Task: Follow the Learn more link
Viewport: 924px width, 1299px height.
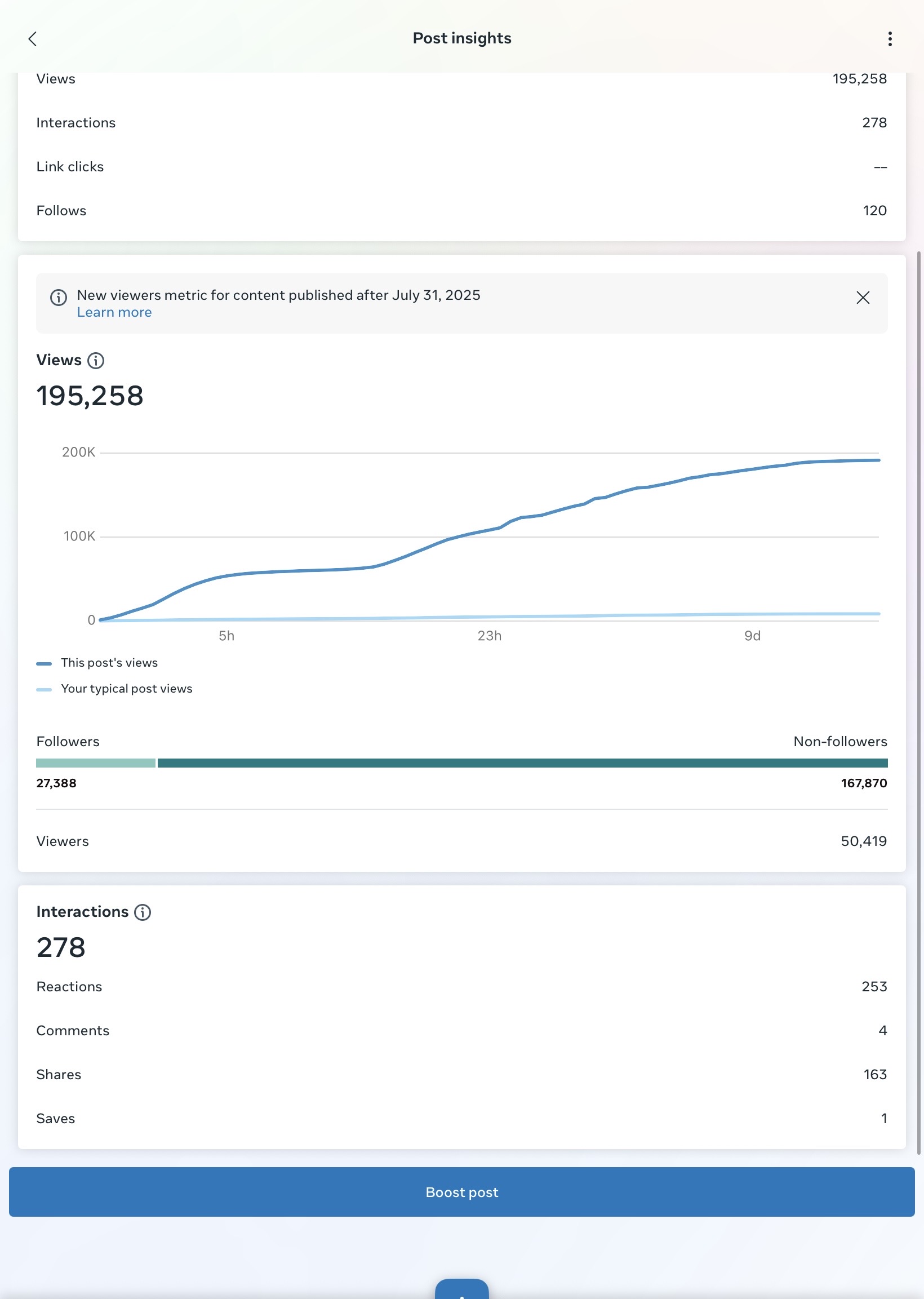Action: (x=114, y=312)
